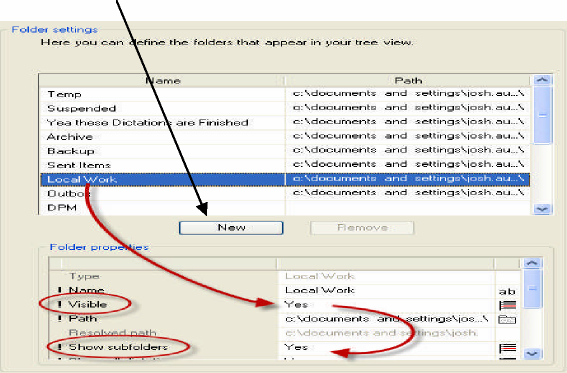Select the Visible property row label

point(88,305)
